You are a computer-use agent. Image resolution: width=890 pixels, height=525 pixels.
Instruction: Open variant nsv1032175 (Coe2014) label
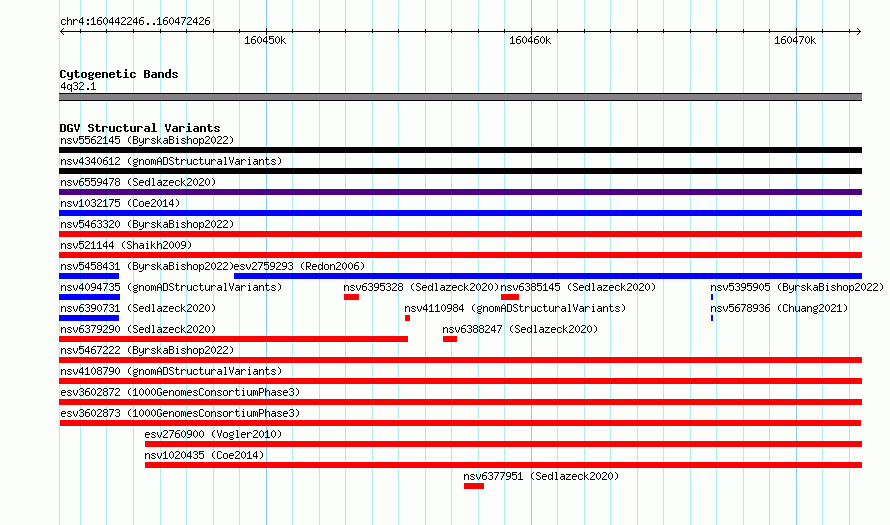[120, 203]
